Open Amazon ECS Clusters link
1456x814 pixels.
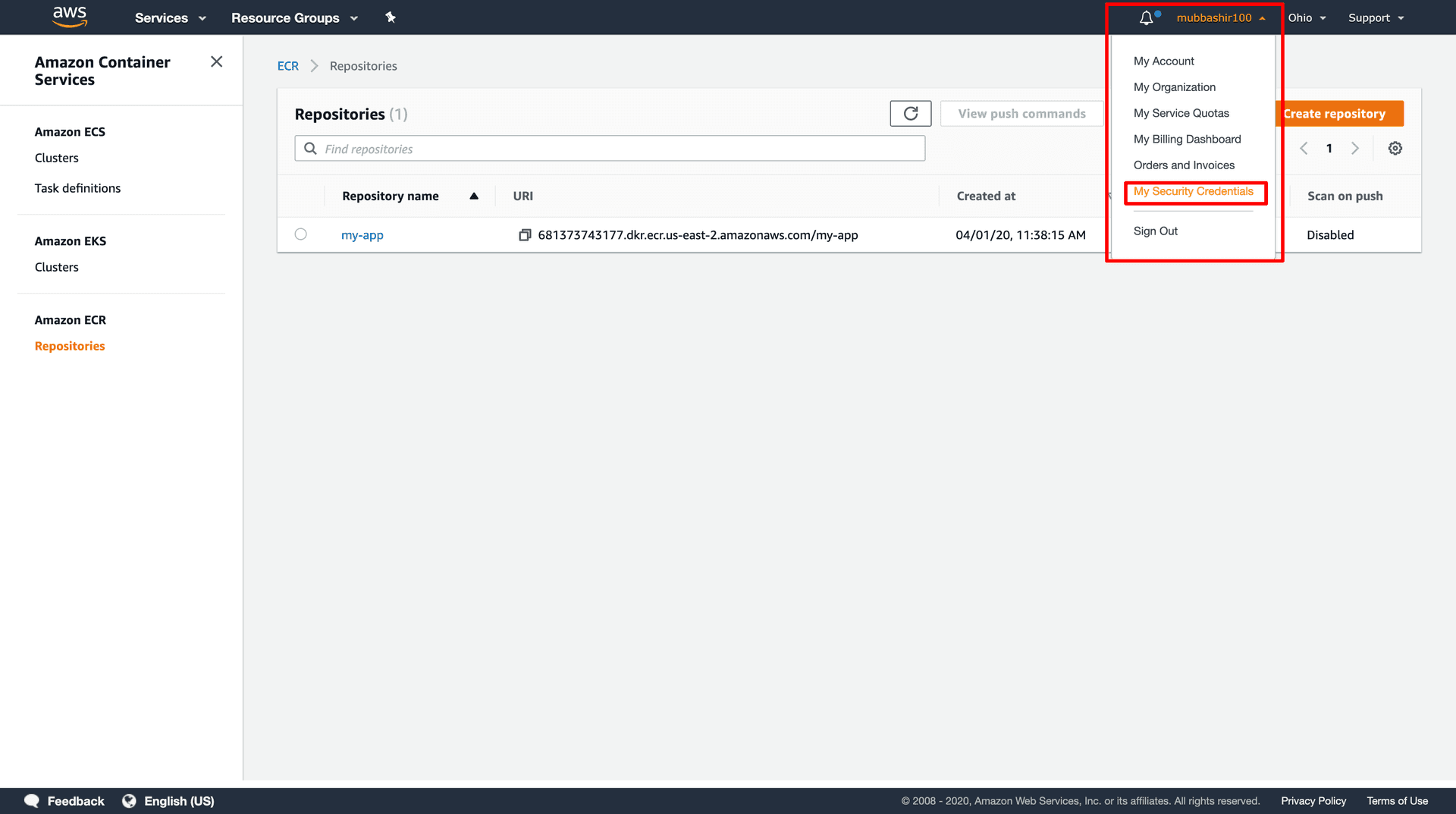pos(57,158)
